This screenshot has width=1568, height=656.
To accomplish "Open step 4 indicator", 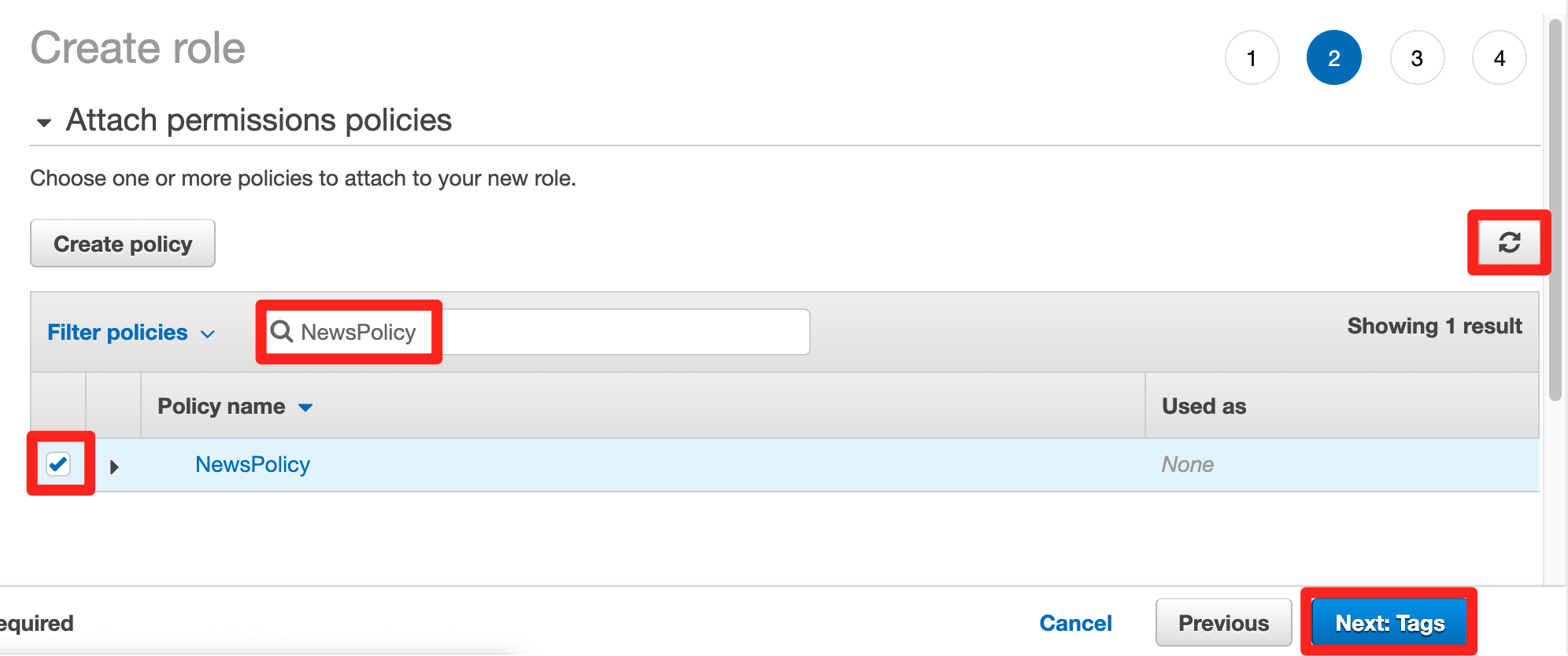I will tap(1500, 57).
